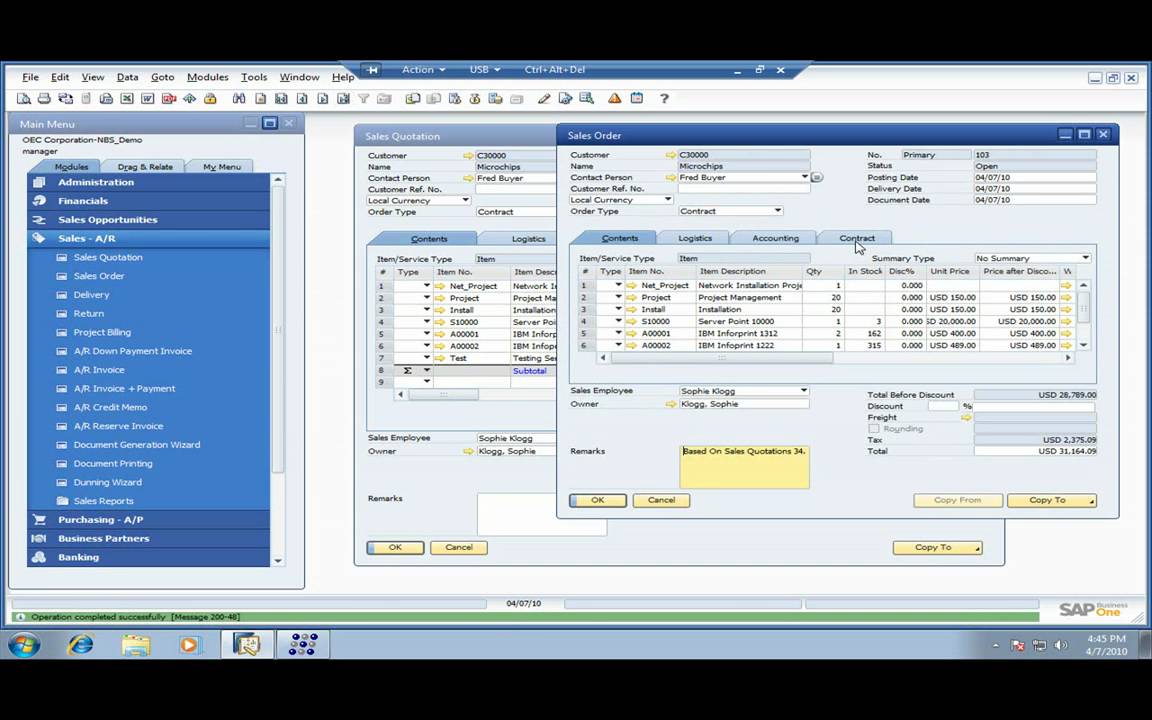Open the USB dropdown in the remote toolbar
Viewport: 1152px width, 720px height.
tap(485, 70)
